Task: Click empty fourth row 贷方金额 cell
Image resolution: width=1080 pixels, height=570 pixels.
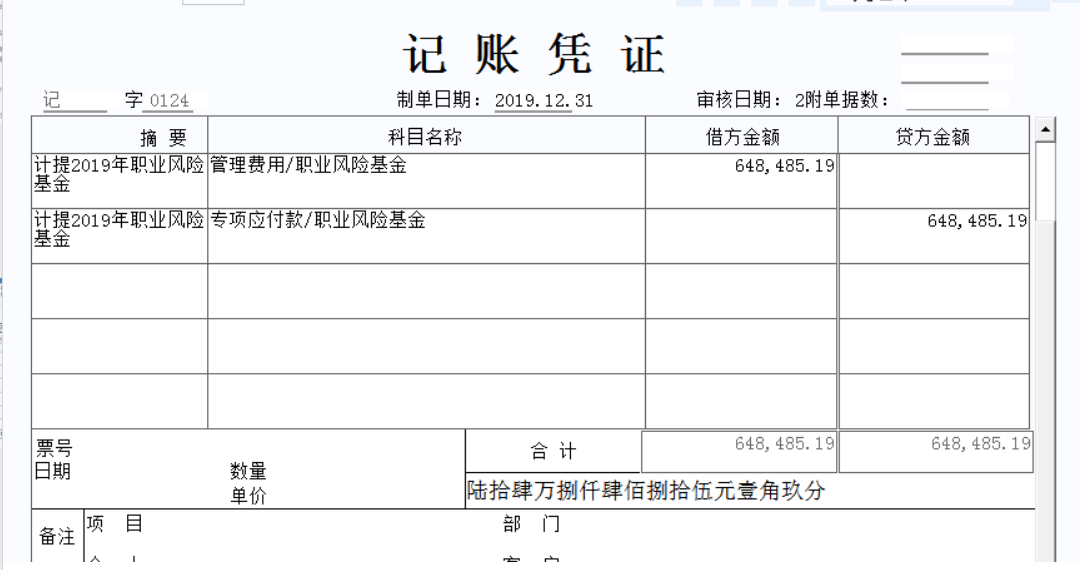Action: click(933, 346)
